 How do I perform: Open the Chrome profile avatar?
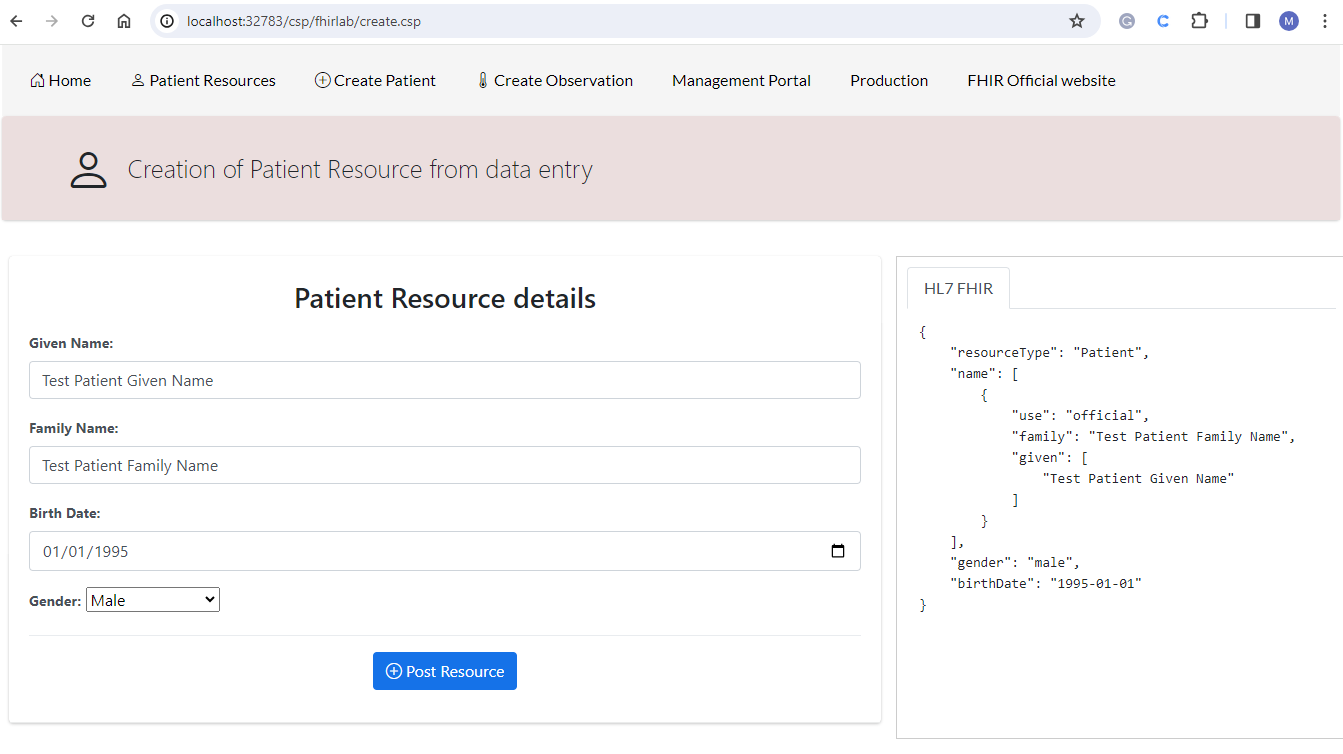(1289, 21)
